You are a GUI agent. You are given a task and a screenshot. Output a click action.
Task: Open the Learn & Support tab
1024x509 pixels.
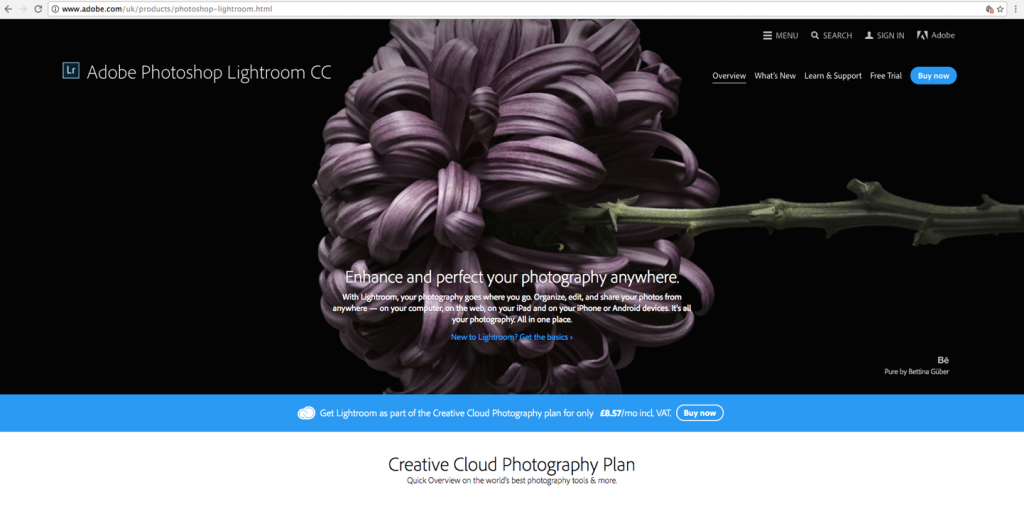click(x=833, y=76)
